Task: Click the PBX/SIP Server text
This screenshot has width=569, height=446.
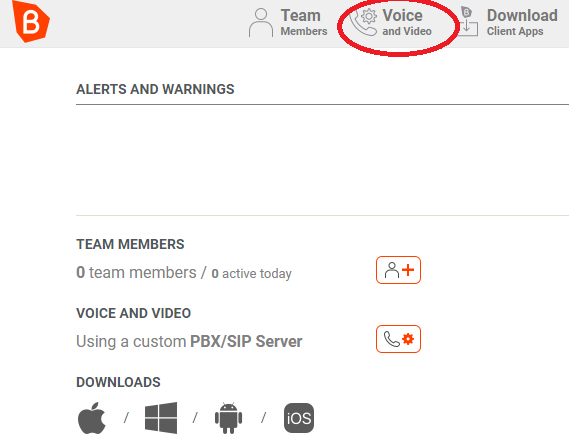Action: pyautogui.click(x=246, y=341)
